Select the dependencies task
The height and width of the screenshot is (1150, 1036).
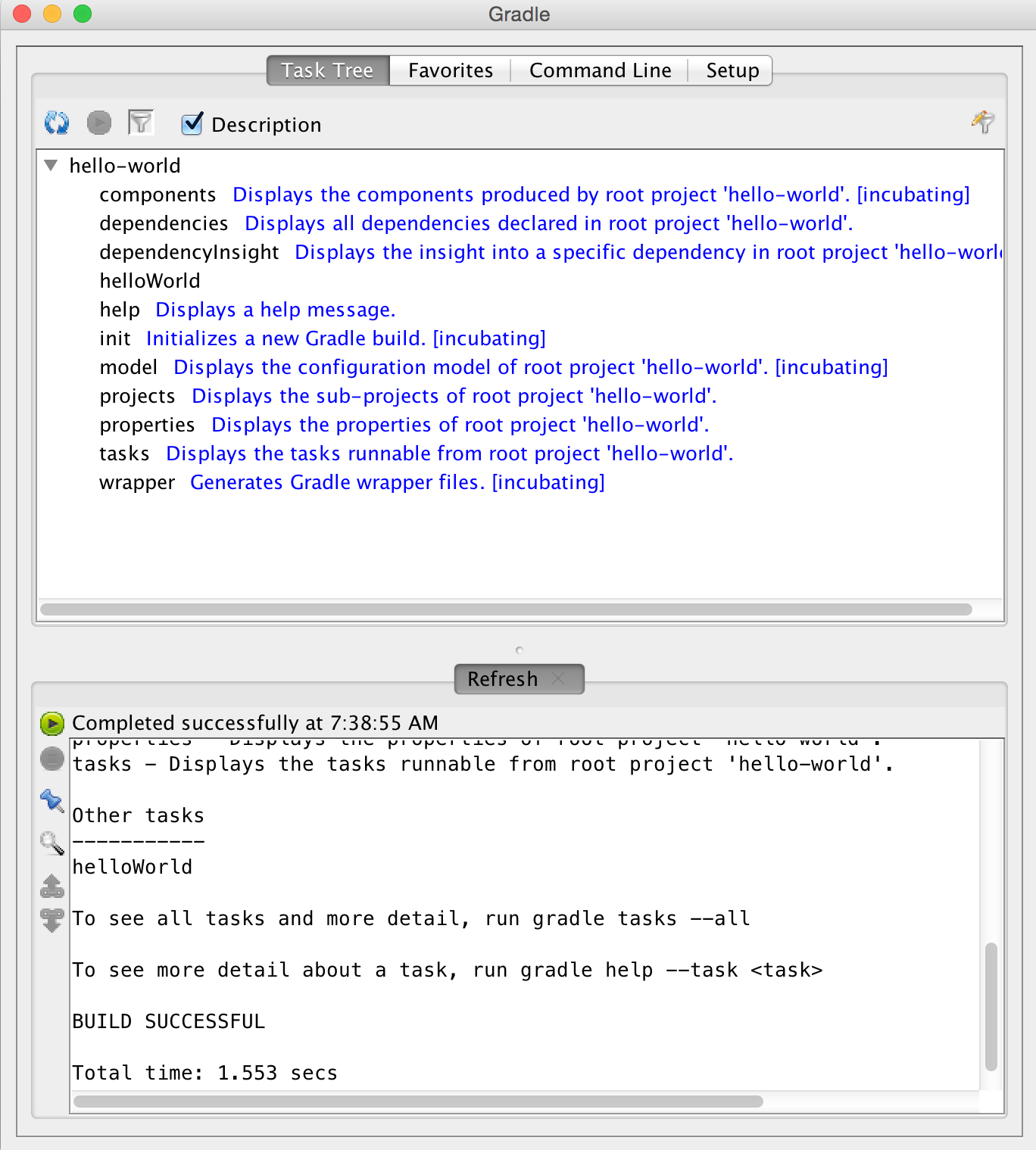click(x=164, y=223)
